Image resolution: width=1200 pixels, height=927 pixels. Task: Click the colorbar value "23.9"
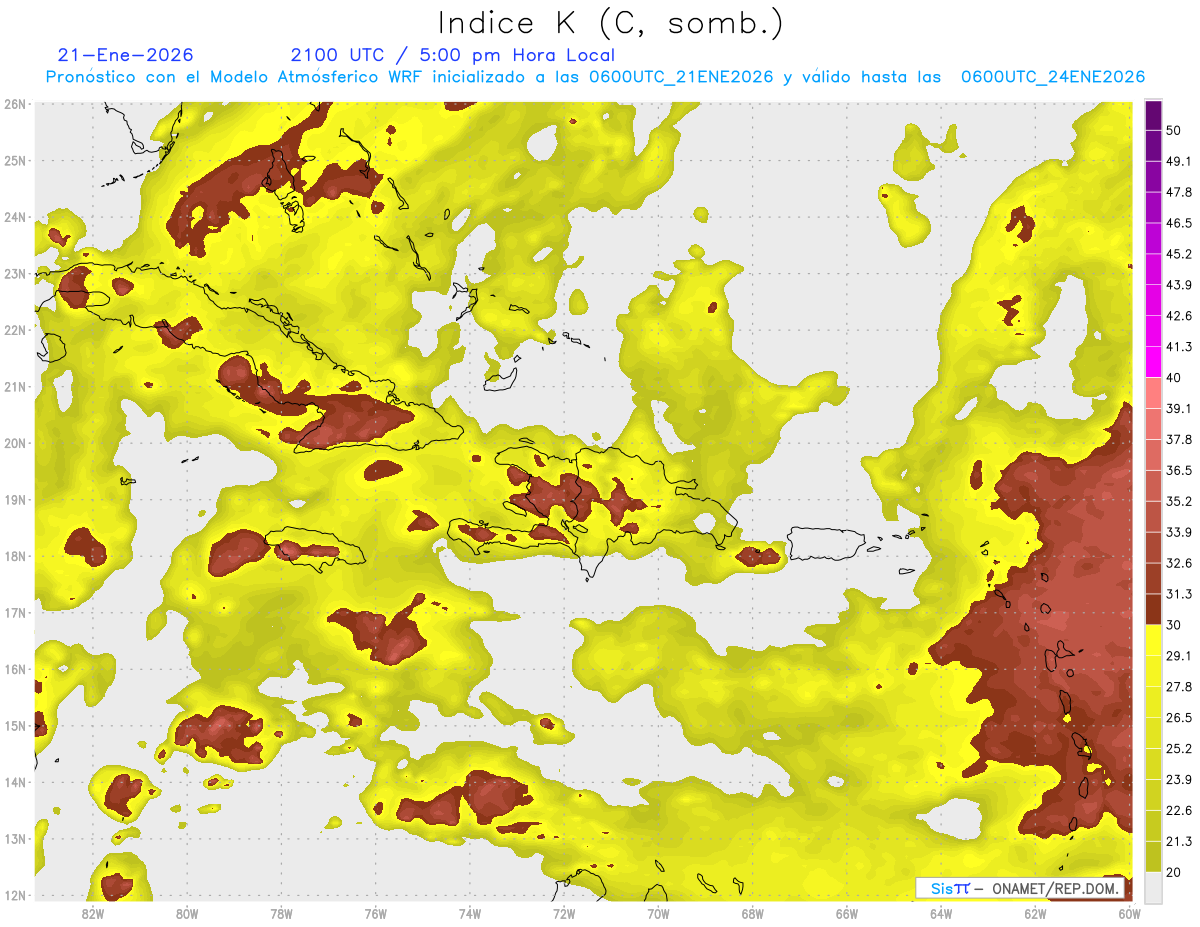tap(1178, 780)
